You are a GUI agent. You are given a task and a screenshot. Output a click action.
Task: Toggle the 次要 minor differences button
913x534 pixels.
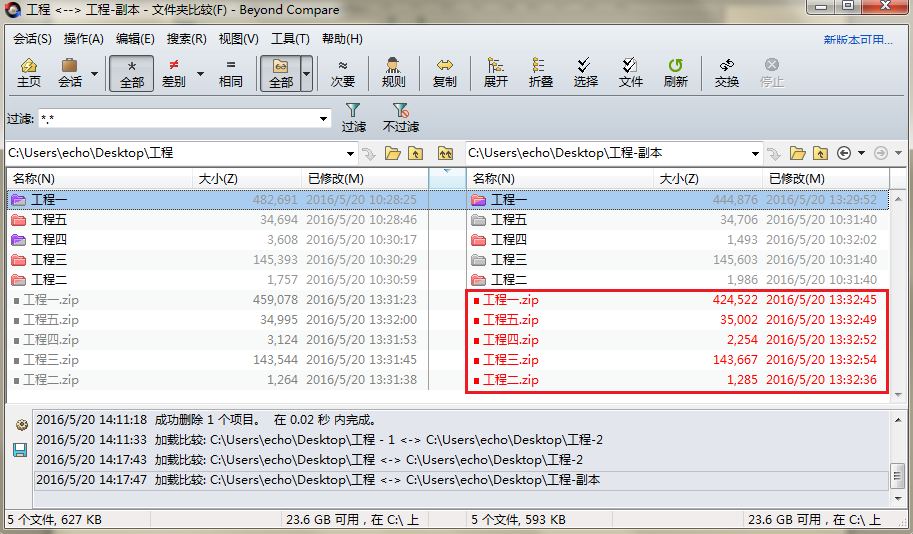tap(343, 73)
